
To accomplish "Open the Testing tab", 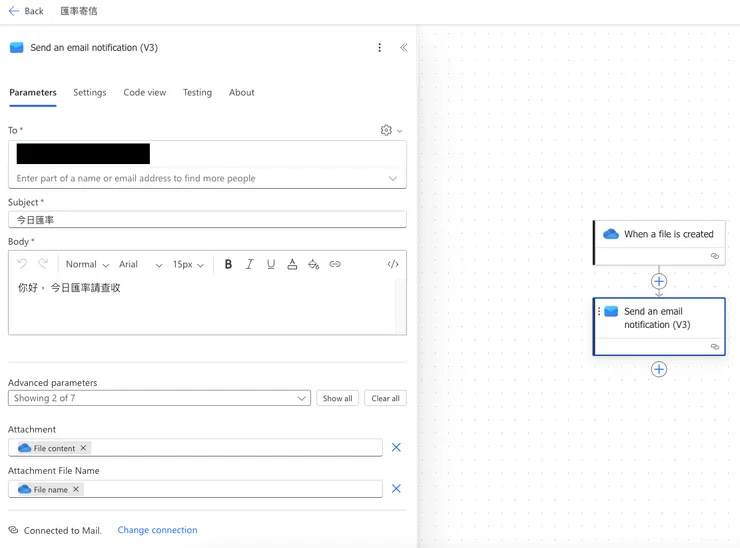I will coord(197,93).
